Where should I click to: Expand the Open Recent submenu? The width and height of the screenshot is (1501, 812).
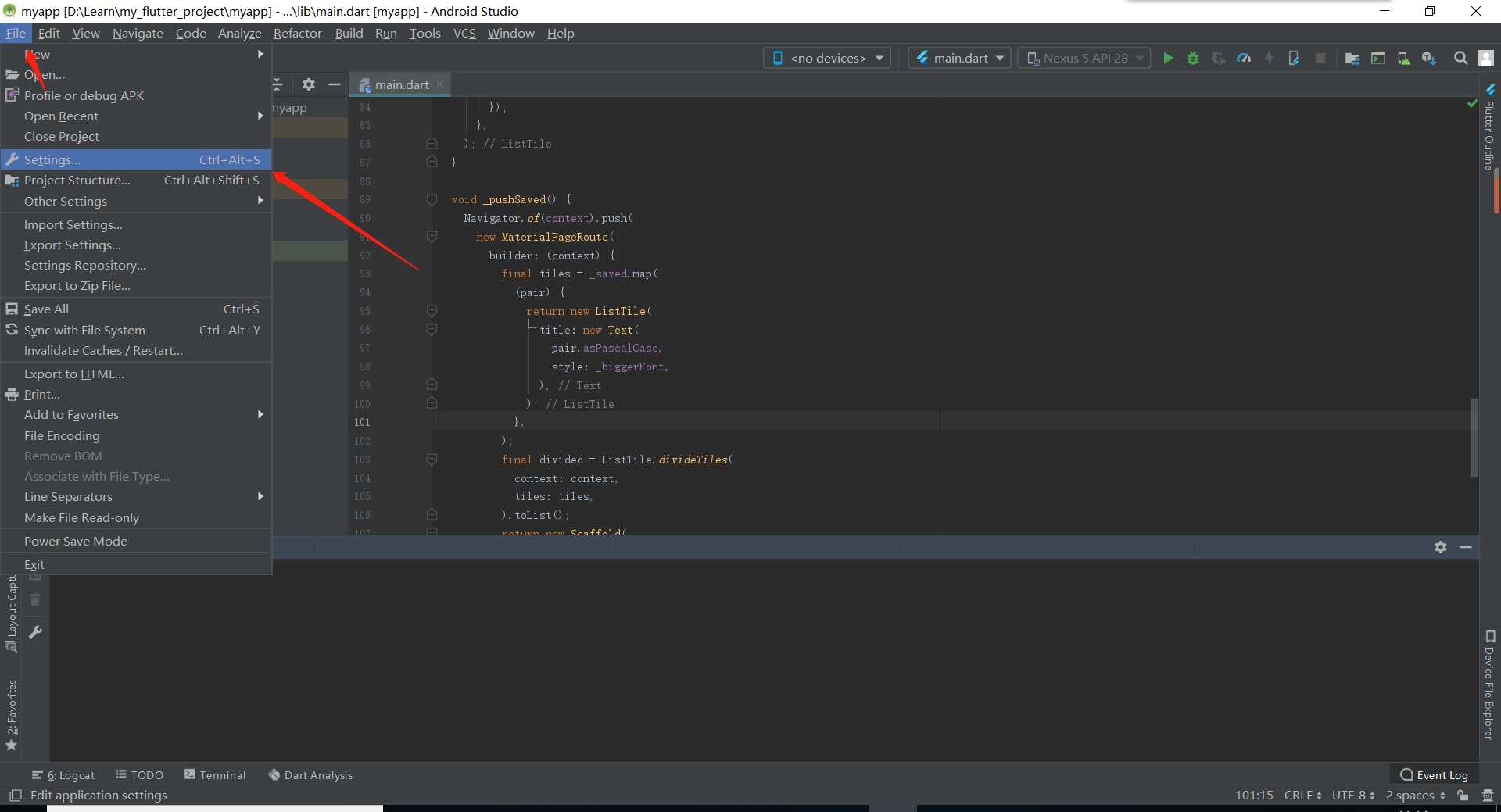click(x=136, y=116)
